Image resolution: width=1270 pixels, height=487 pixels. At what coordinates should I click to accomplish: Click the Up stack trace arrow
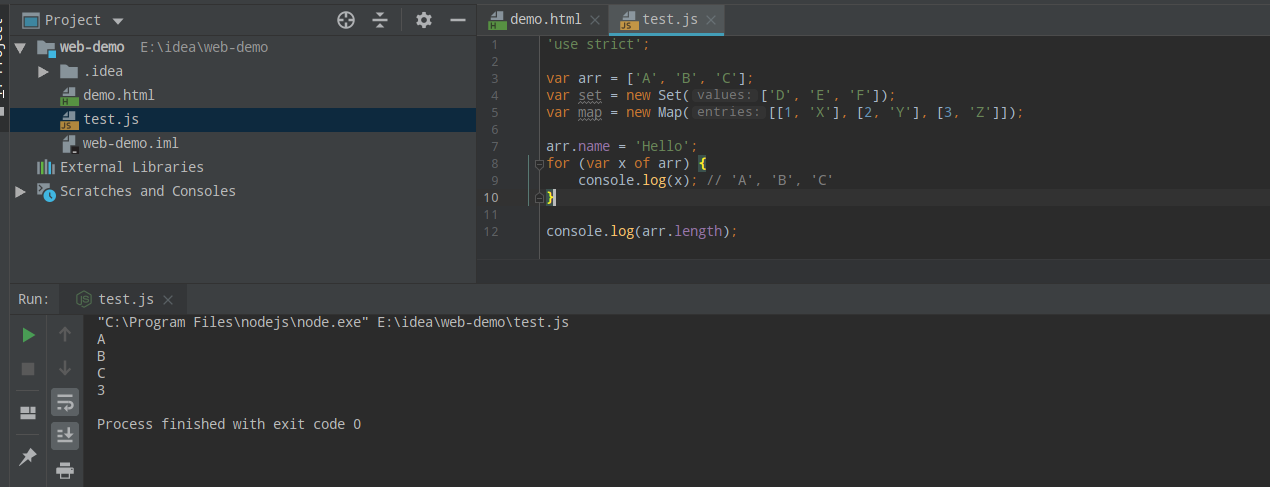pyautogui.click(x=65, y=335)
